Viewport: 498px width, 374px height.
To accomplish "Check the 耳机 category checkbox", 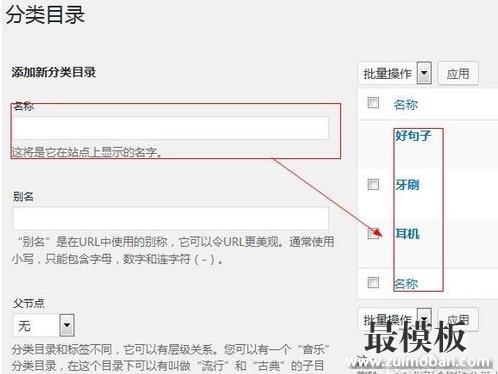I will pyautogui.click(x=373, y=233).
